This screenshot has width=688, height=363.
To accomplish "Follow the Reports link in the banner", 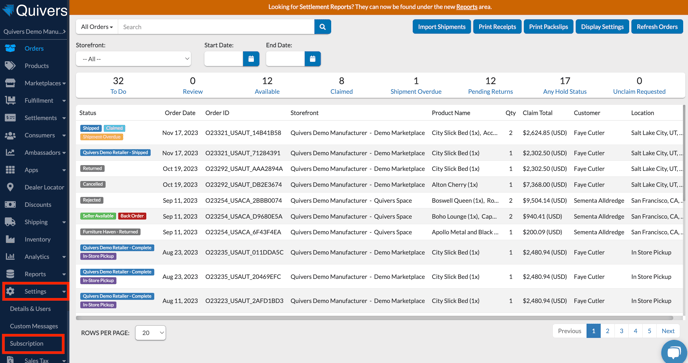I will coord(466,7).
